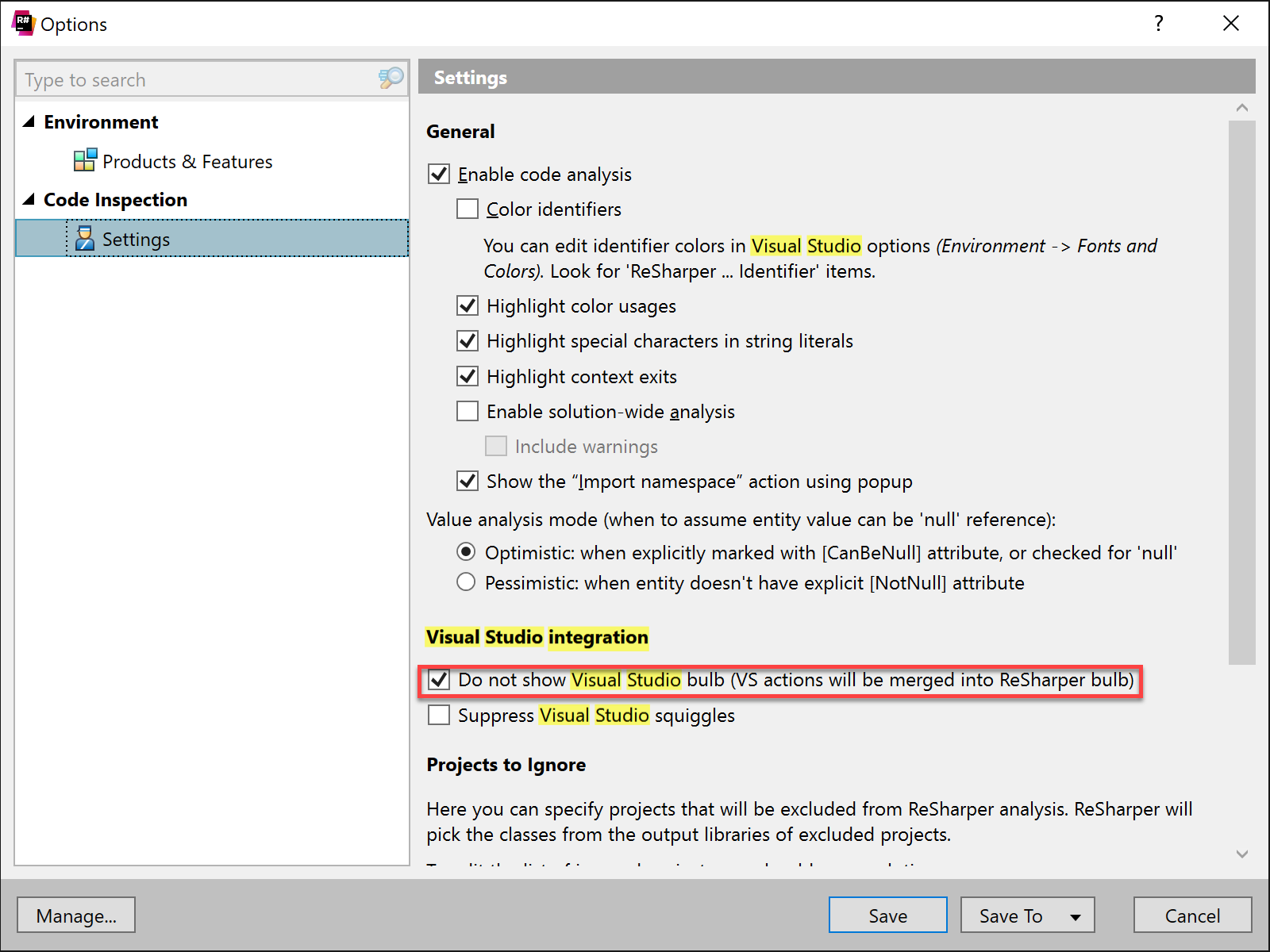The height and width of the screenshot is (952, 1270).
Task: Click the Cancel button
Action: click(1193, 915)
